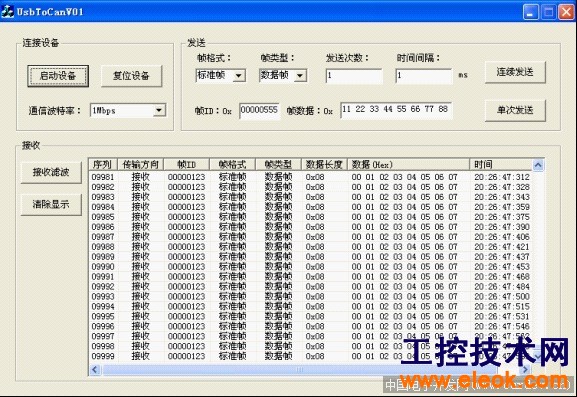Minimize the UsbToCanV01 window
Viewport: 577px width, 397px height.
pos(530,12)
